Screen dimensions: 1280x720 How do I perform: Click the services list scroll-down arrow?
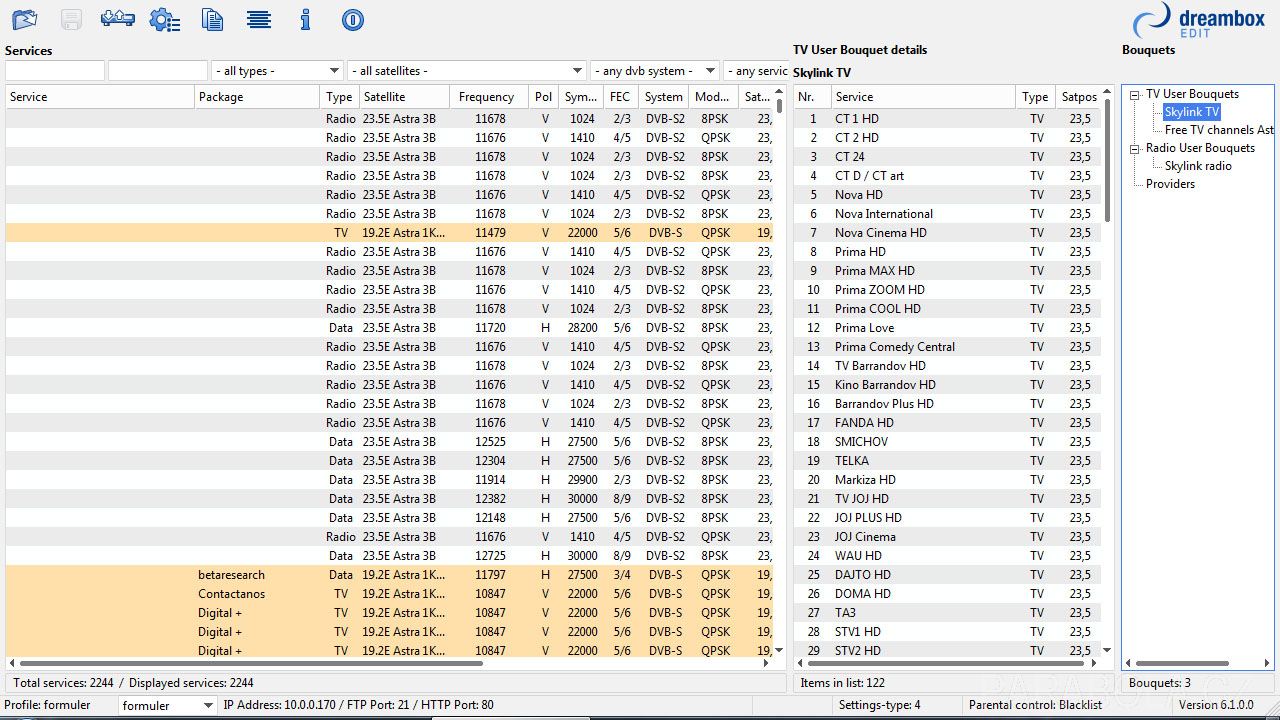coord(779,650)
